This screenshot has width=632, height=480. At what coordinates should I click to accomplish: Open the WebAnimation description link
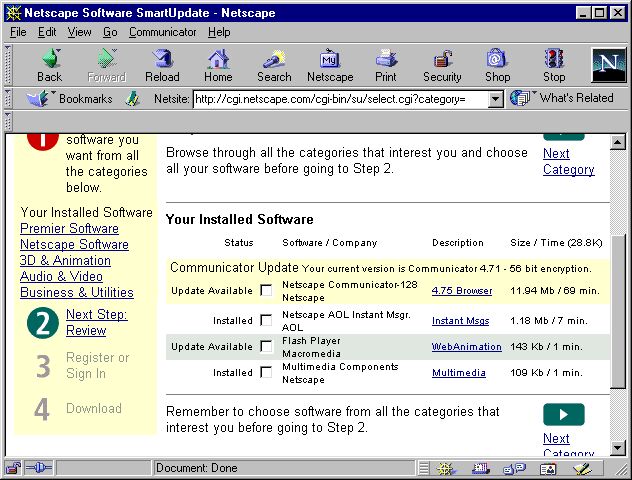467,347
